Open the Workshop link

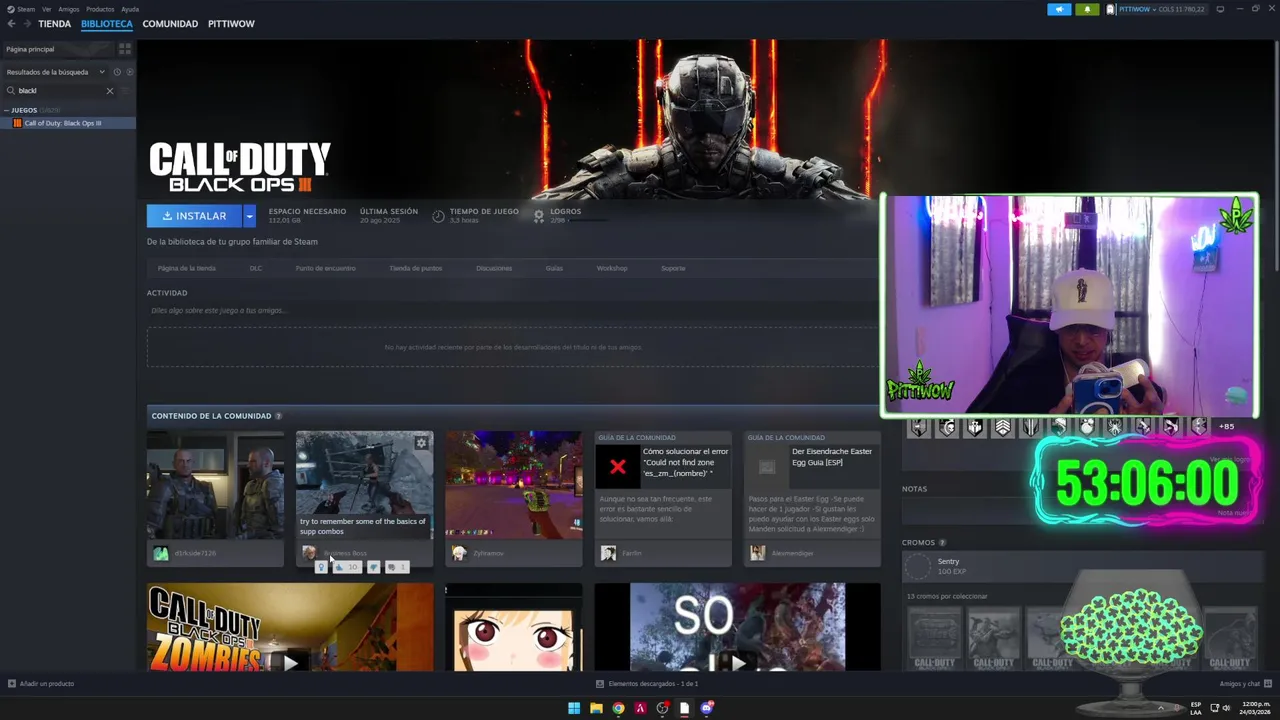point(612,268)
